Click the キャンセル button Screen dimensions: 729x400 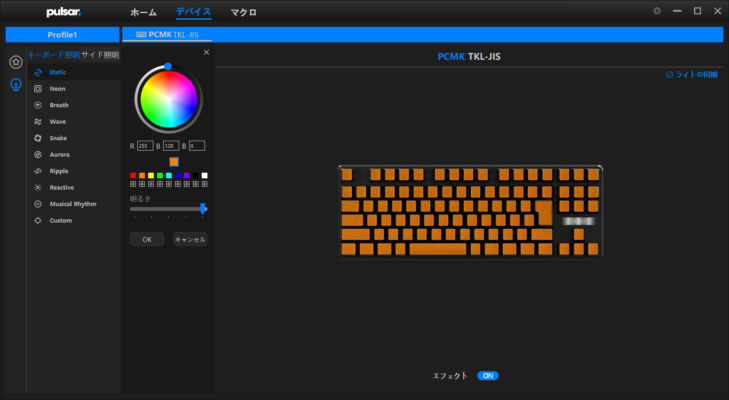coord(190,240)
